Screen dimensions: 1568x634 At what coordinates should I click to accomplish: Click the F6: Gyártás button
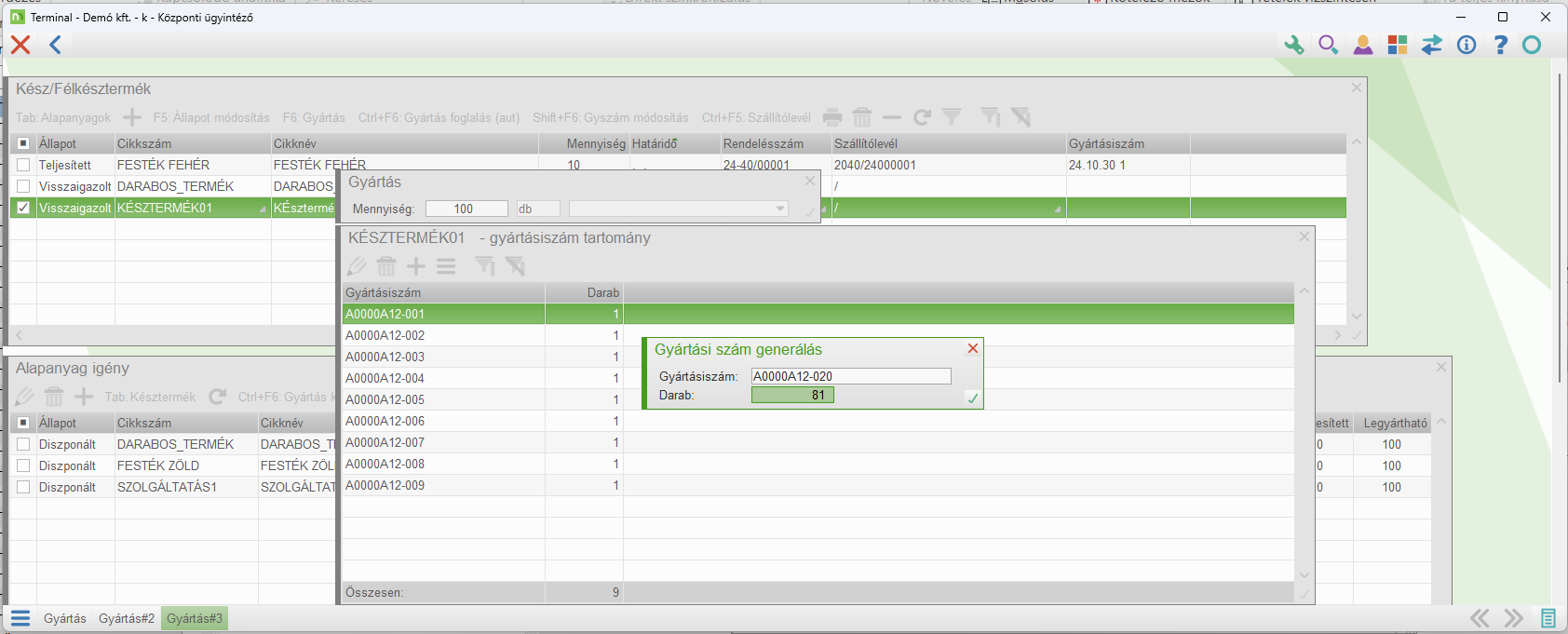pos(314,117)
